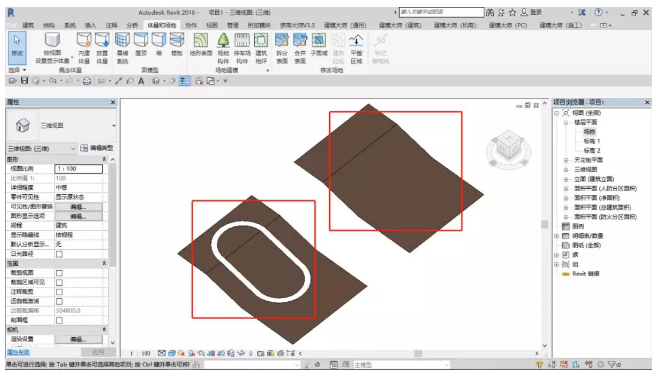Toggle the 裁剪区域可见 crop region visible checkbox
The height and width of the screenshot is (375, 660).
tap(59, 282)
